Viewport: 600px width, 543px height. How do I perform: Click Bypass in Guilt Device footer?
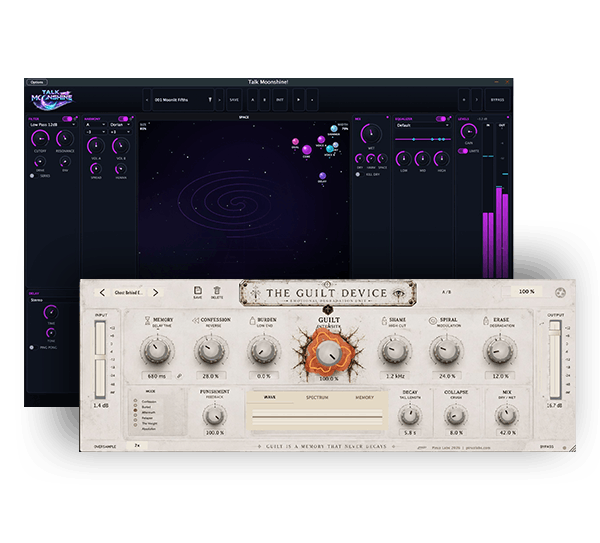pyautogui.click(x=546, y=447)
